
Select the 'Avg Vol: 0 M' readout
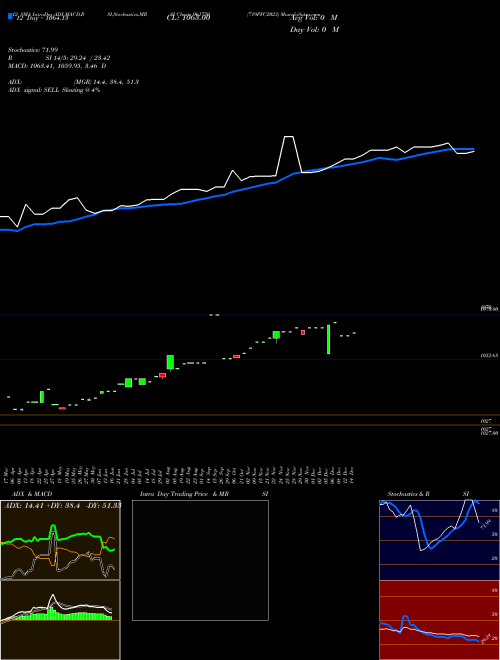(x=313, y=18)
